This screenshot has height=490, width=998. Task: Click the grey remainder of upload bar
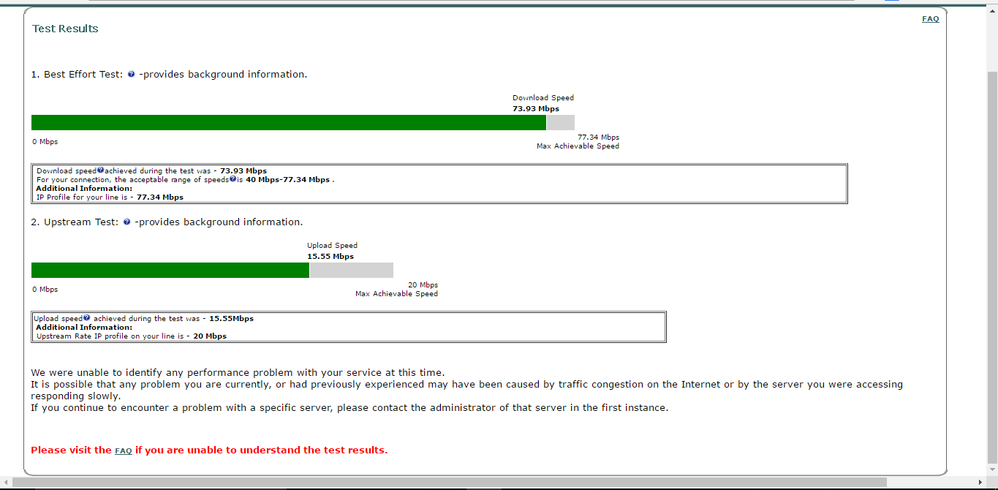click(351, 270)
